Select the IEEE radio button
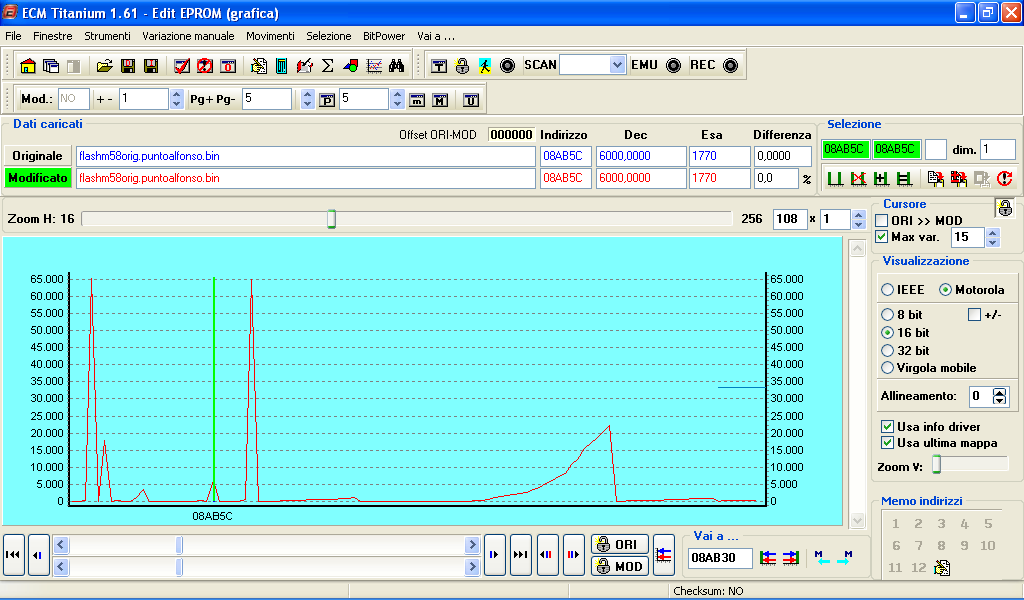 [887, 290]
